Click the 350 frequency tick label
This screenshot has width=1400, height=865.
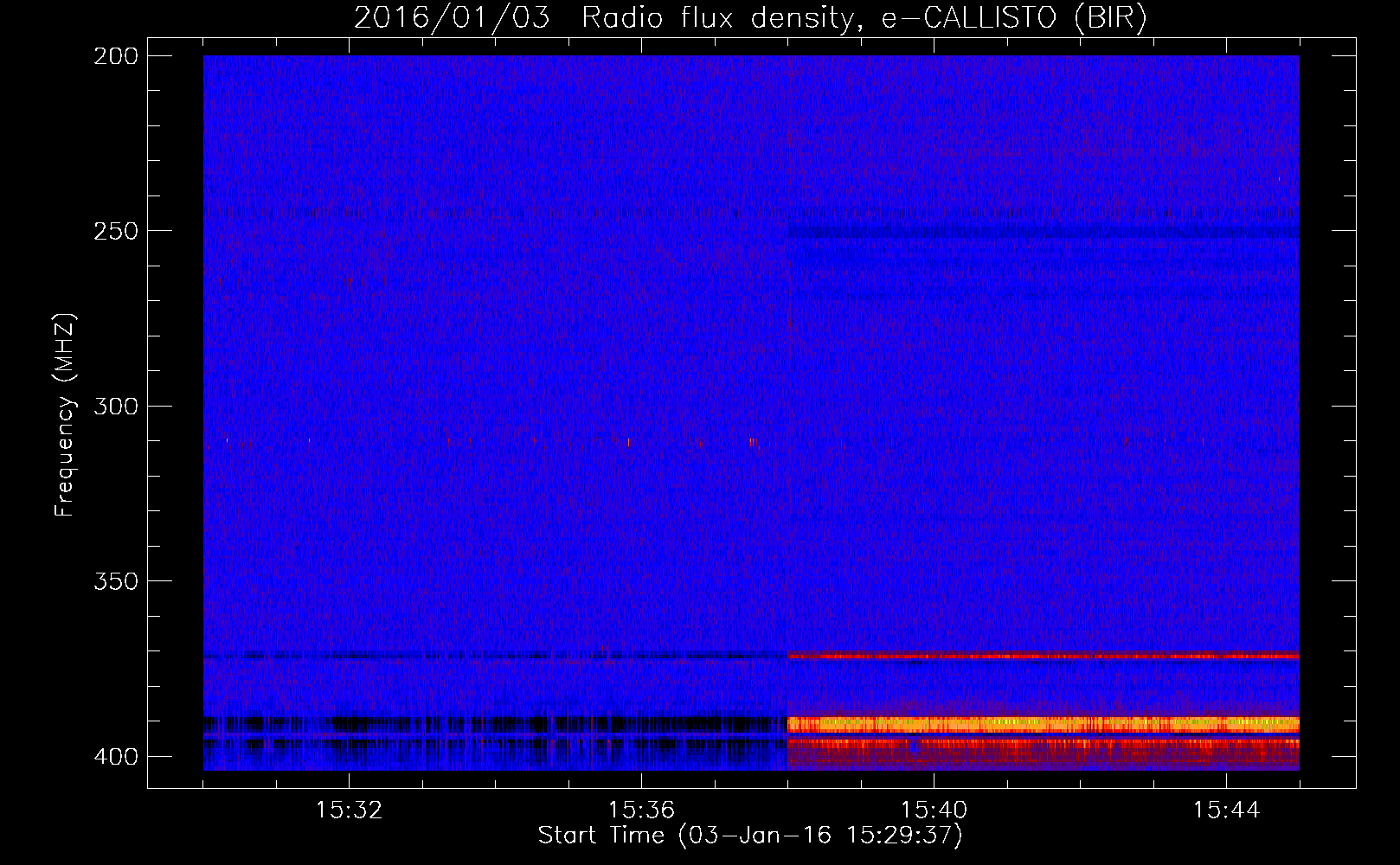pos(115,581)
